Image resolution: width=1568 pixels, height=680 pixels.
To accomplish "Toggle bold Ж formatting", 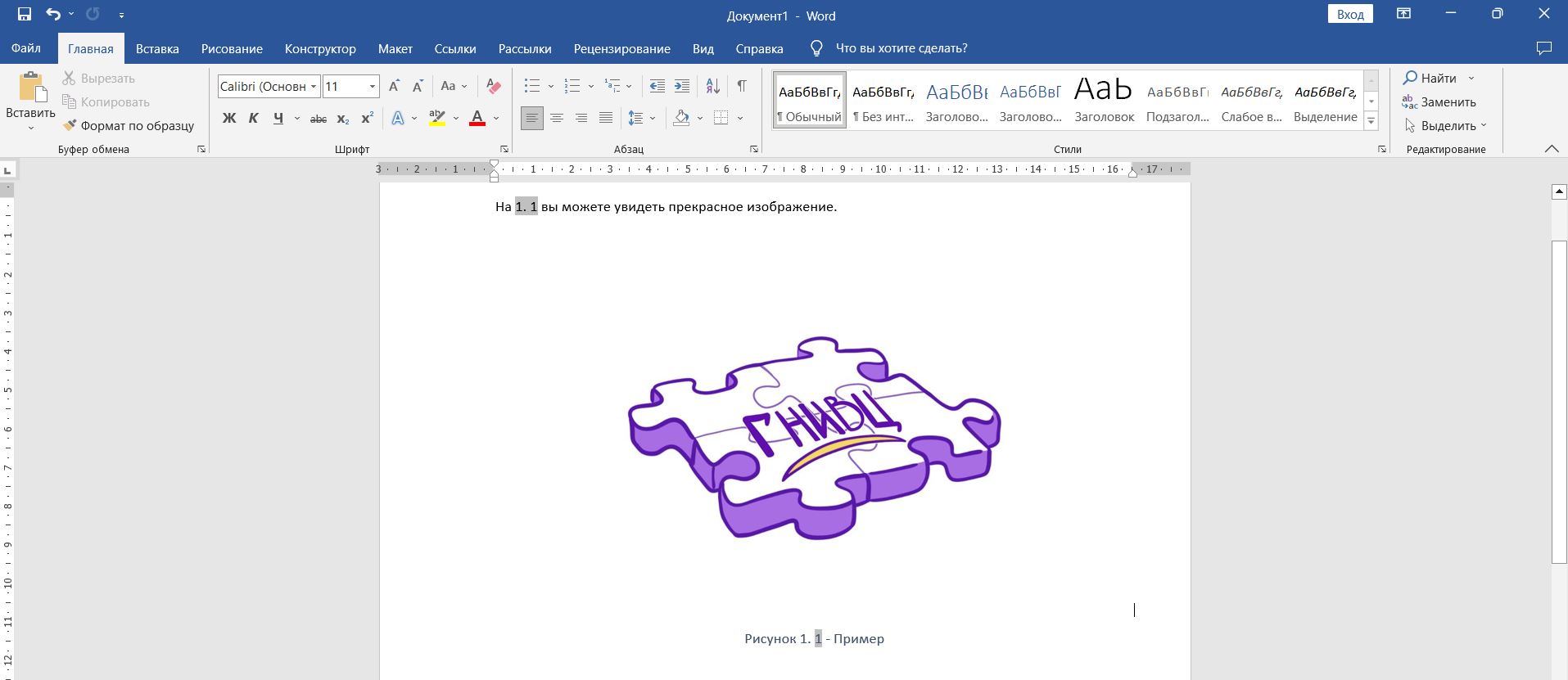I will (229, 119).
